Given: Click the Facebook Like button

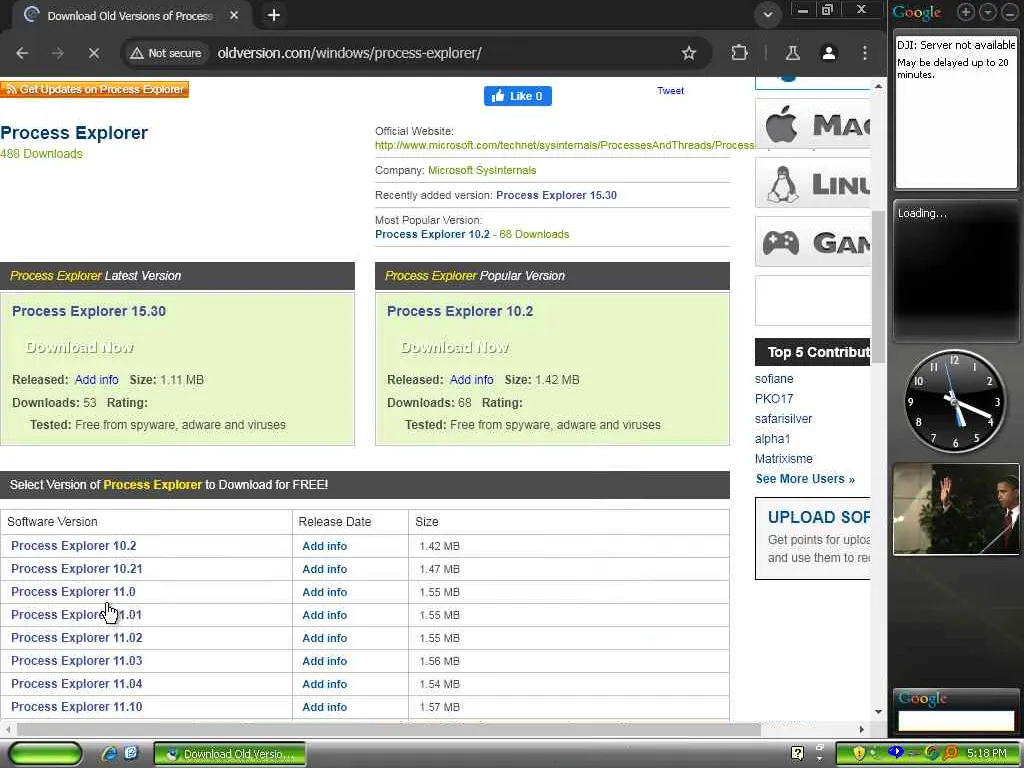Looking at the screenshot, I should [x=518, y=96].
